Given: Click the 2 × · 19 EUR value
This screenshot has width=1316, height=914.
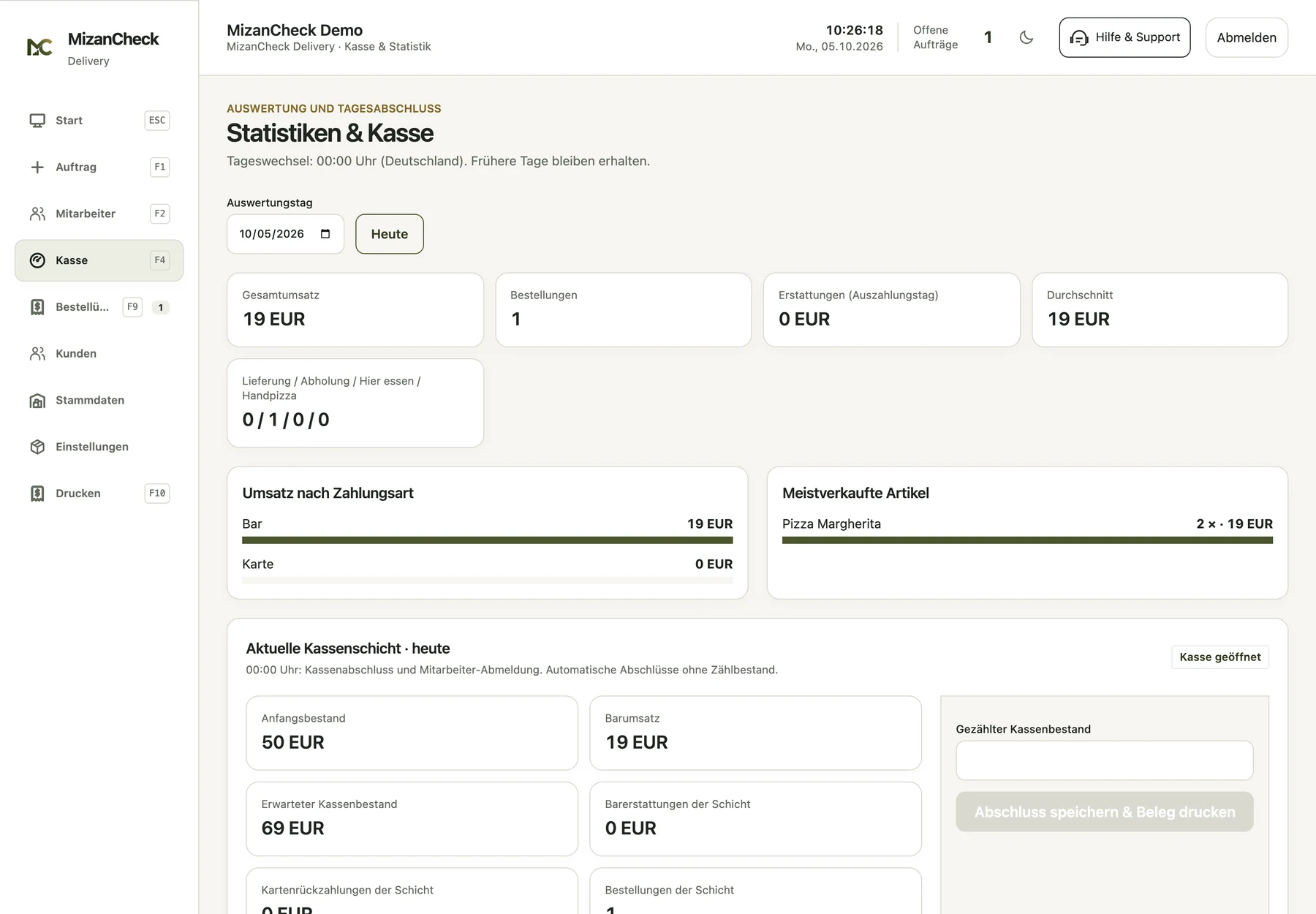Looking at the screenshot, I should click(1234, 524).
